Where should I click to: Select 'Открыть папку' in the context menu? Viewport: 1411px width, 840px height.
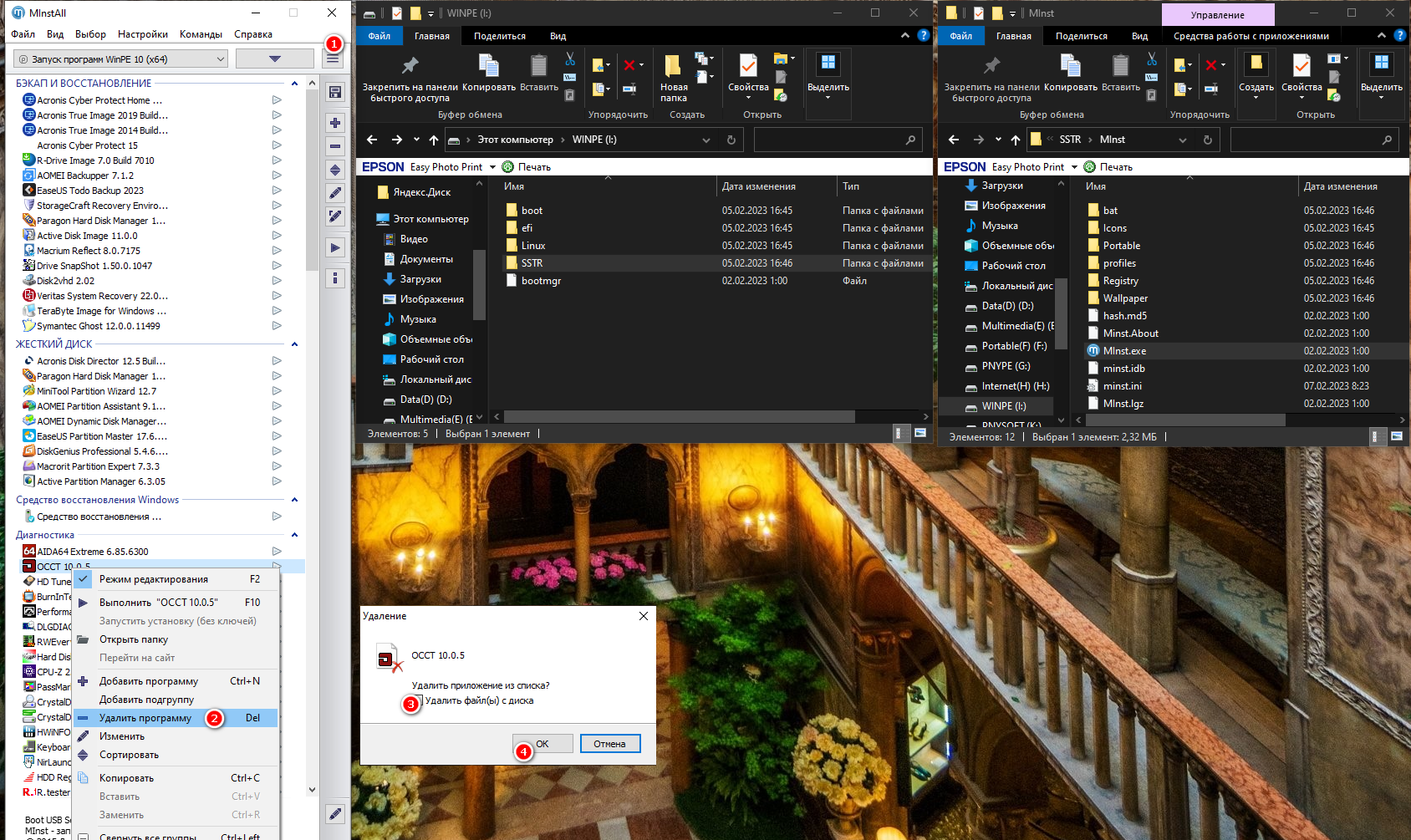176,639
